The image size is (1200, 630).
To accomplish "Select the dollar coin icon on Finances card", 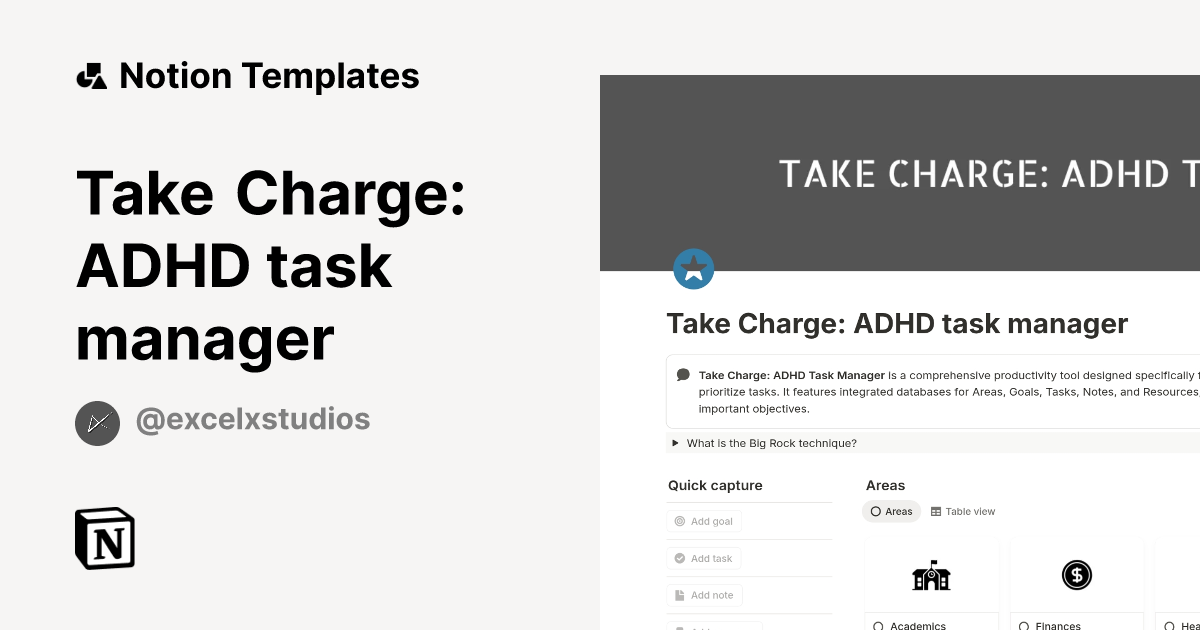I will (1077, 574).
